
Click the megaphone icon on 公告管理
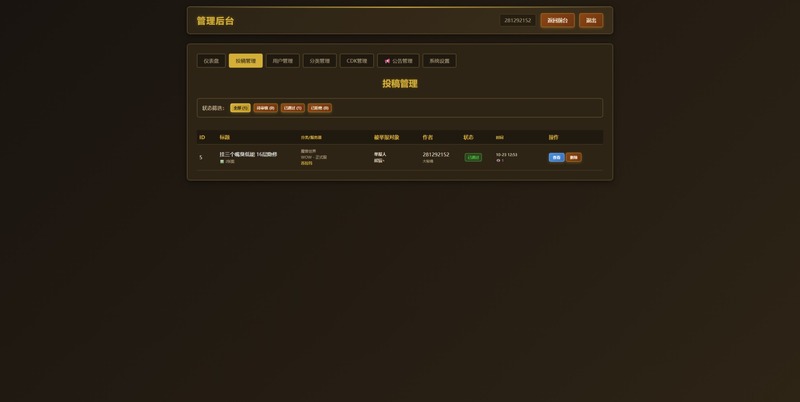coord(387,61)
